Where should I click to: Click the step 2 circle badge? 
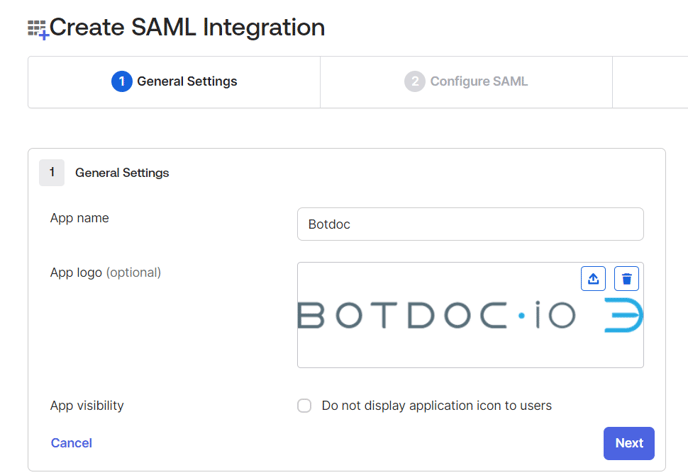414,81
